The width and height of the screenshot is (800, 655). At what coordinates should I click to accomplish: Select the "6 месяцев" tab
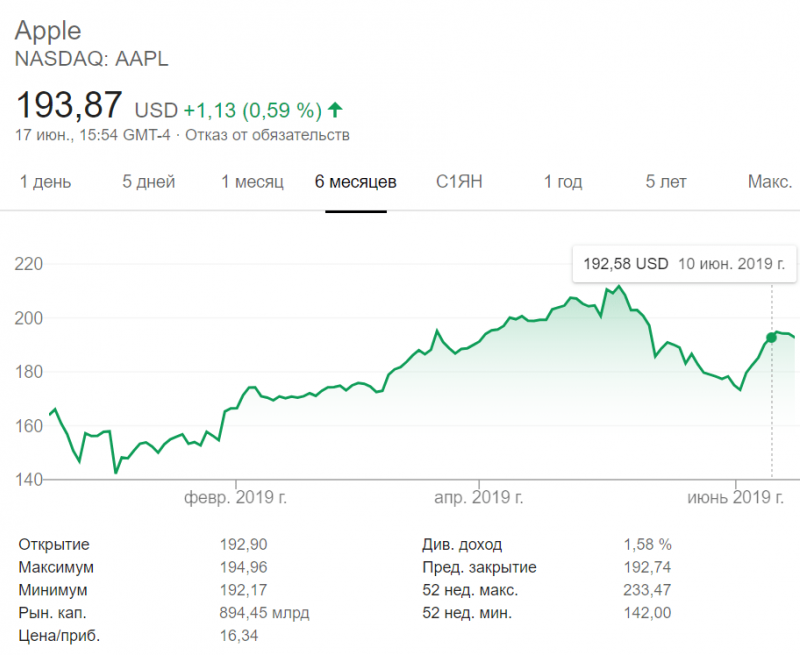tap(356, 182)
